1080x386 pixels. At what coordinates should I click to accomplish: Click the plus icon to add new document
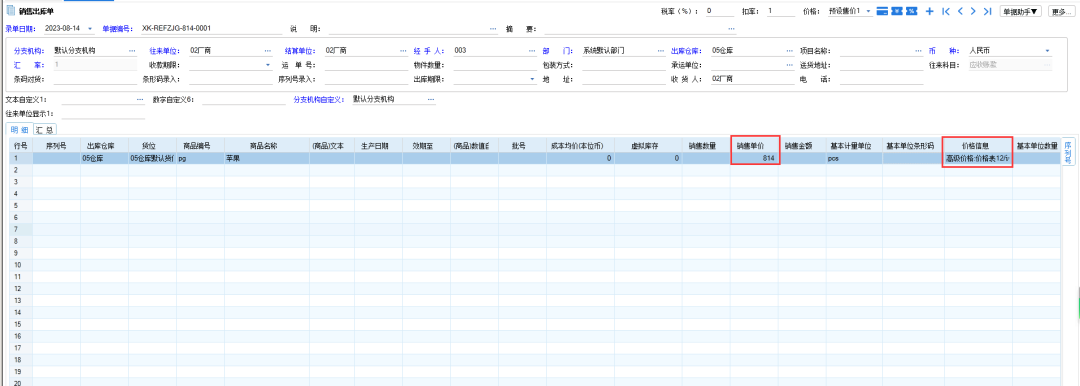click(929, 11)
